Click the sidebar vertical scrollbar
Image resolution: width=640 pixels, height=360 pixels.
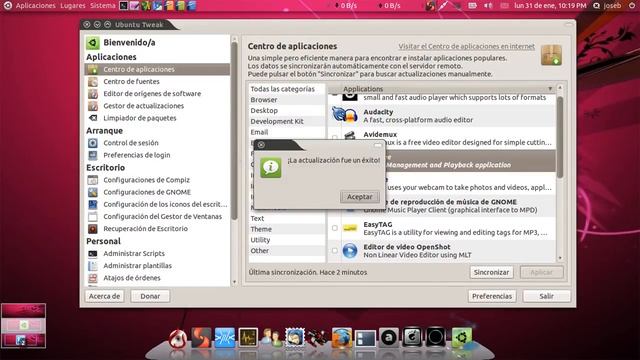(234, 131)
